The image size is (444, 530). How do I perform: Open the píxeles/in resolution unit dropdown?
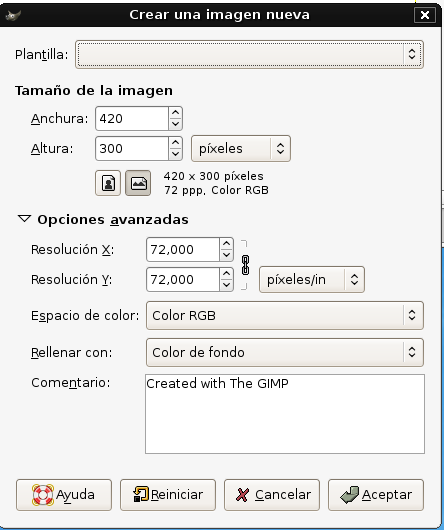(312, 280)
